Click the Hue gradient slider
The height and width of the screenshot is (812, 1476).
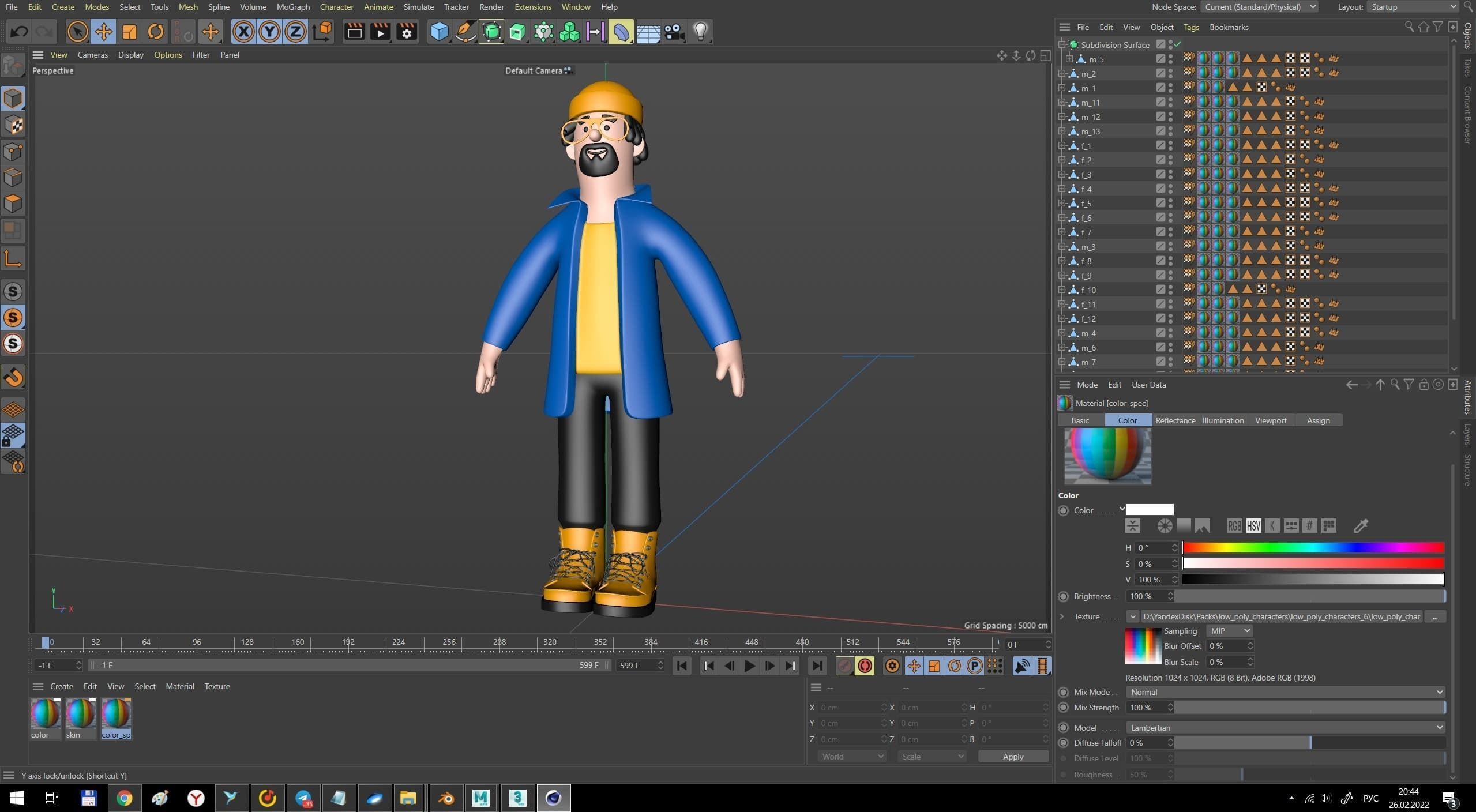[x=1313, y=548]
